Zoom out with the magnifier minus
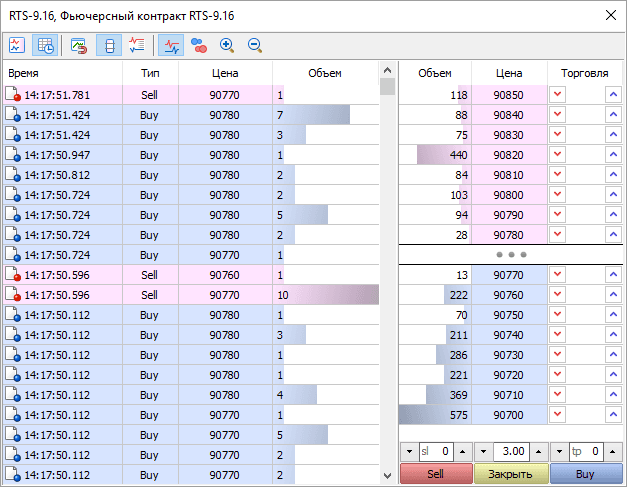This screenshot has height=487, width=627. 255,45
